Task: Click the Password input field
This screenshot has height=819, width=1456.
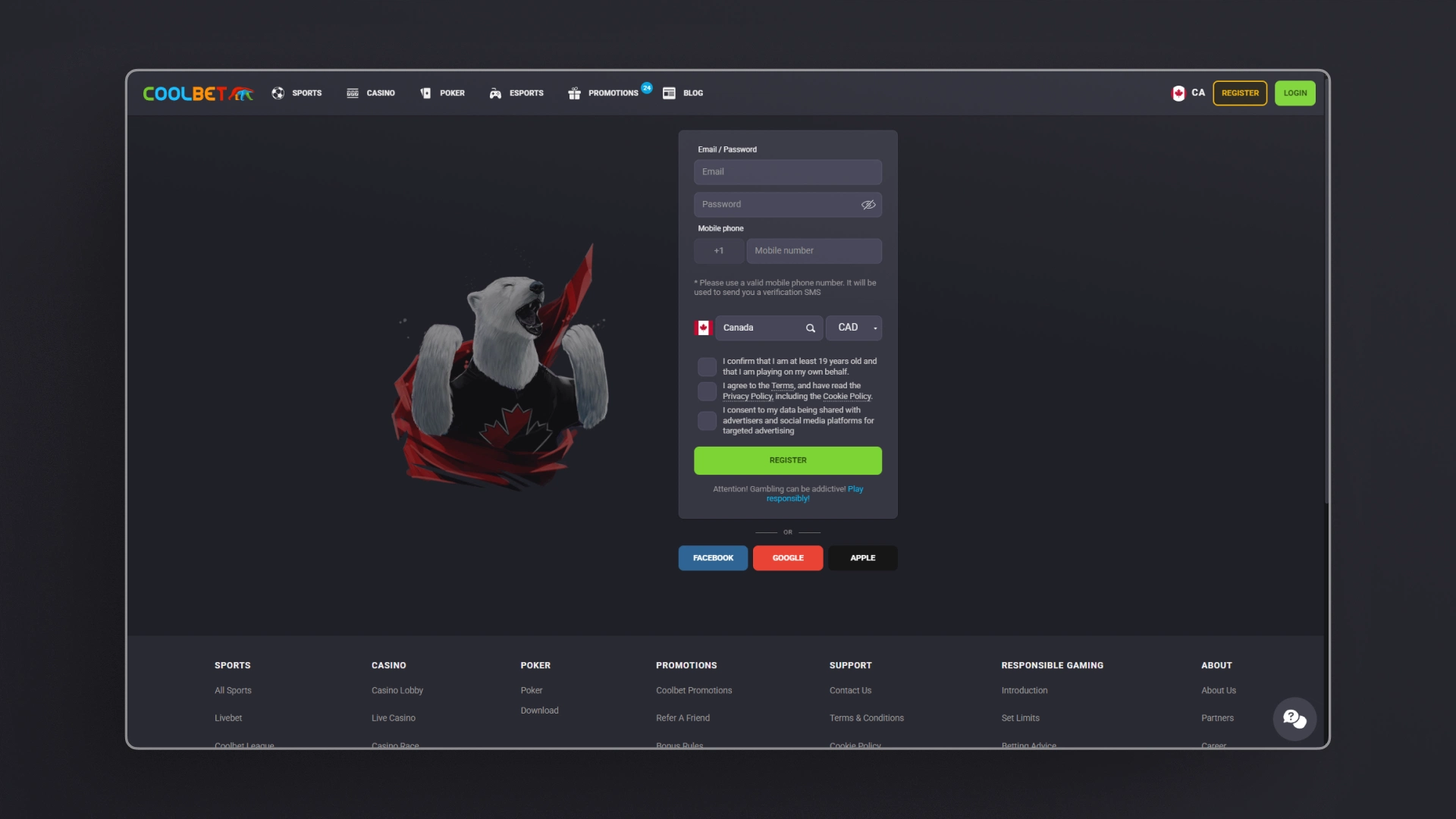Action: pos(788,205)
